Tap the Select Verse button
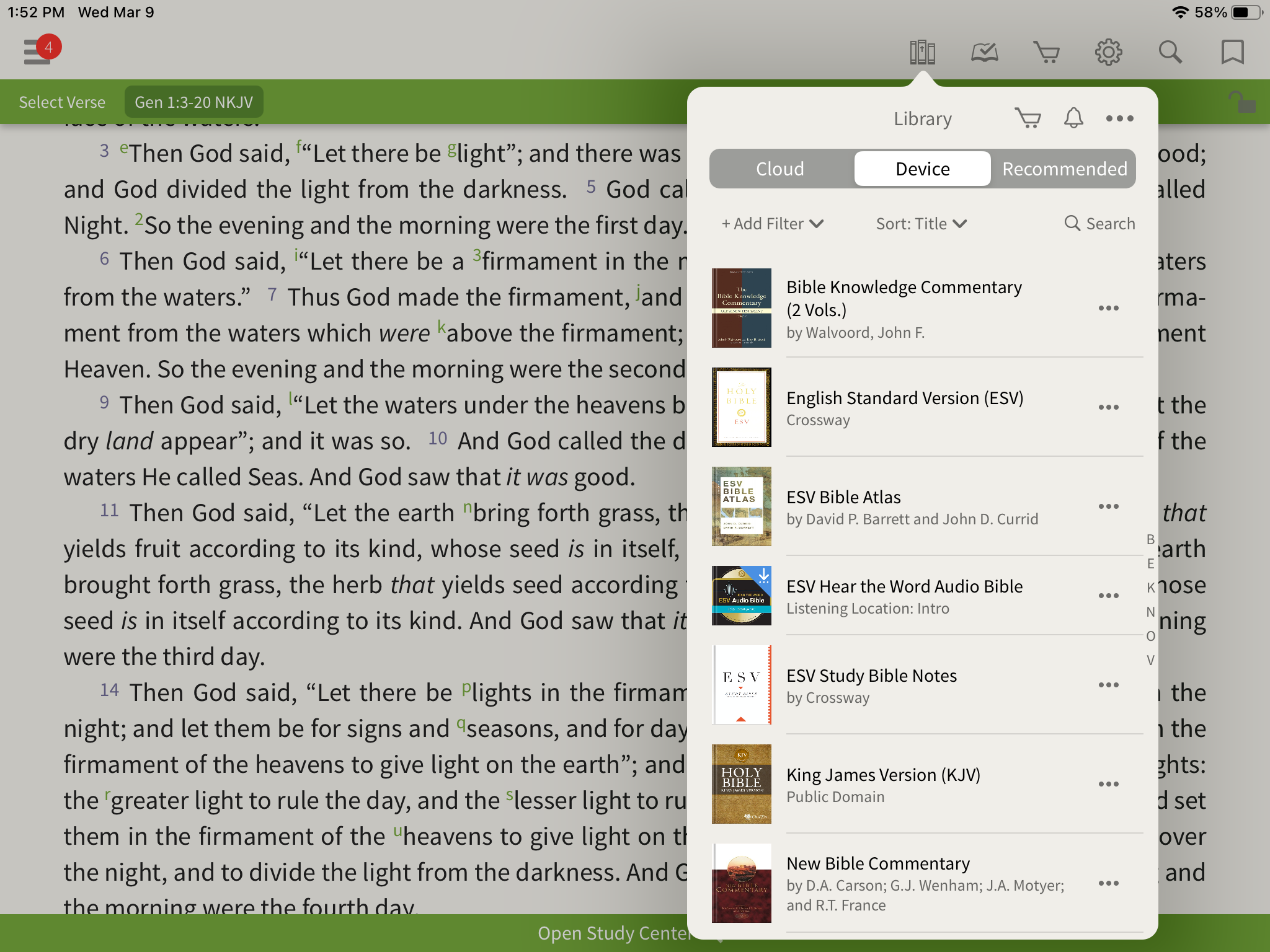The height and width of the screenshot is (952, 1270). coord(62,102)
